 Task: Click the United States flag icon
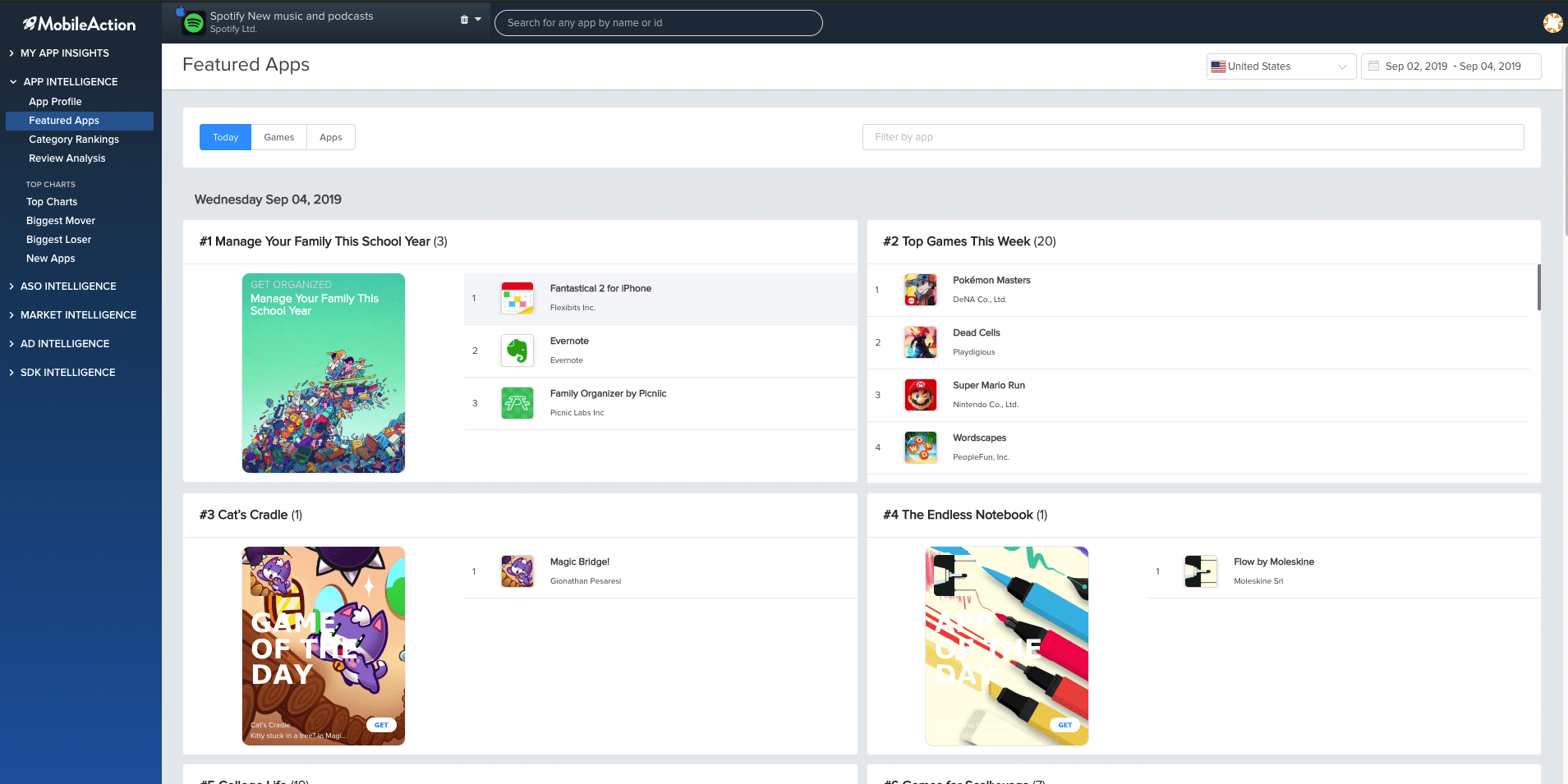(1218, 66)
